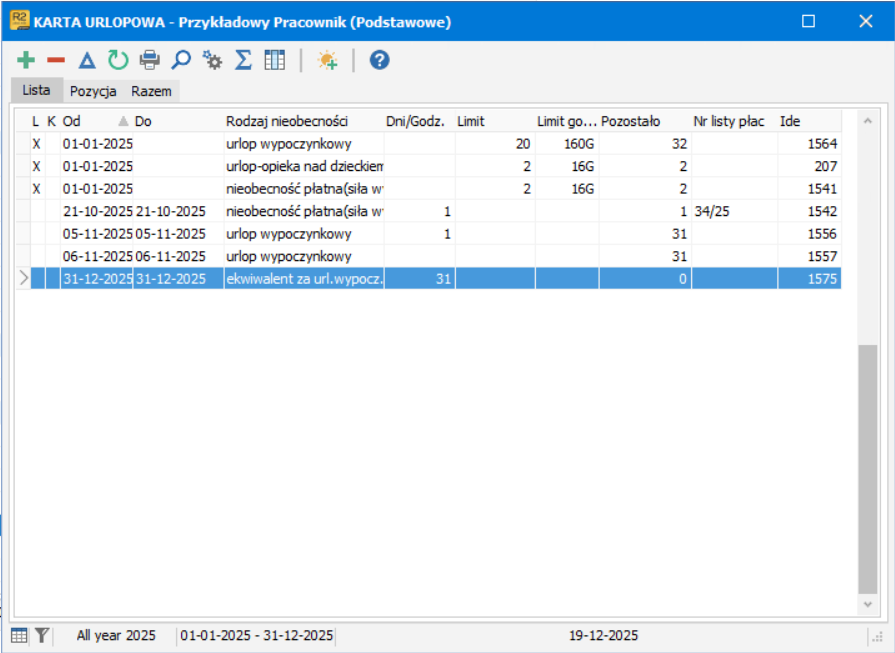Viewport: 895px width, 653px height.
Task: Open the printer print icon
Action: pyautogui.click(x=150, y=60)
